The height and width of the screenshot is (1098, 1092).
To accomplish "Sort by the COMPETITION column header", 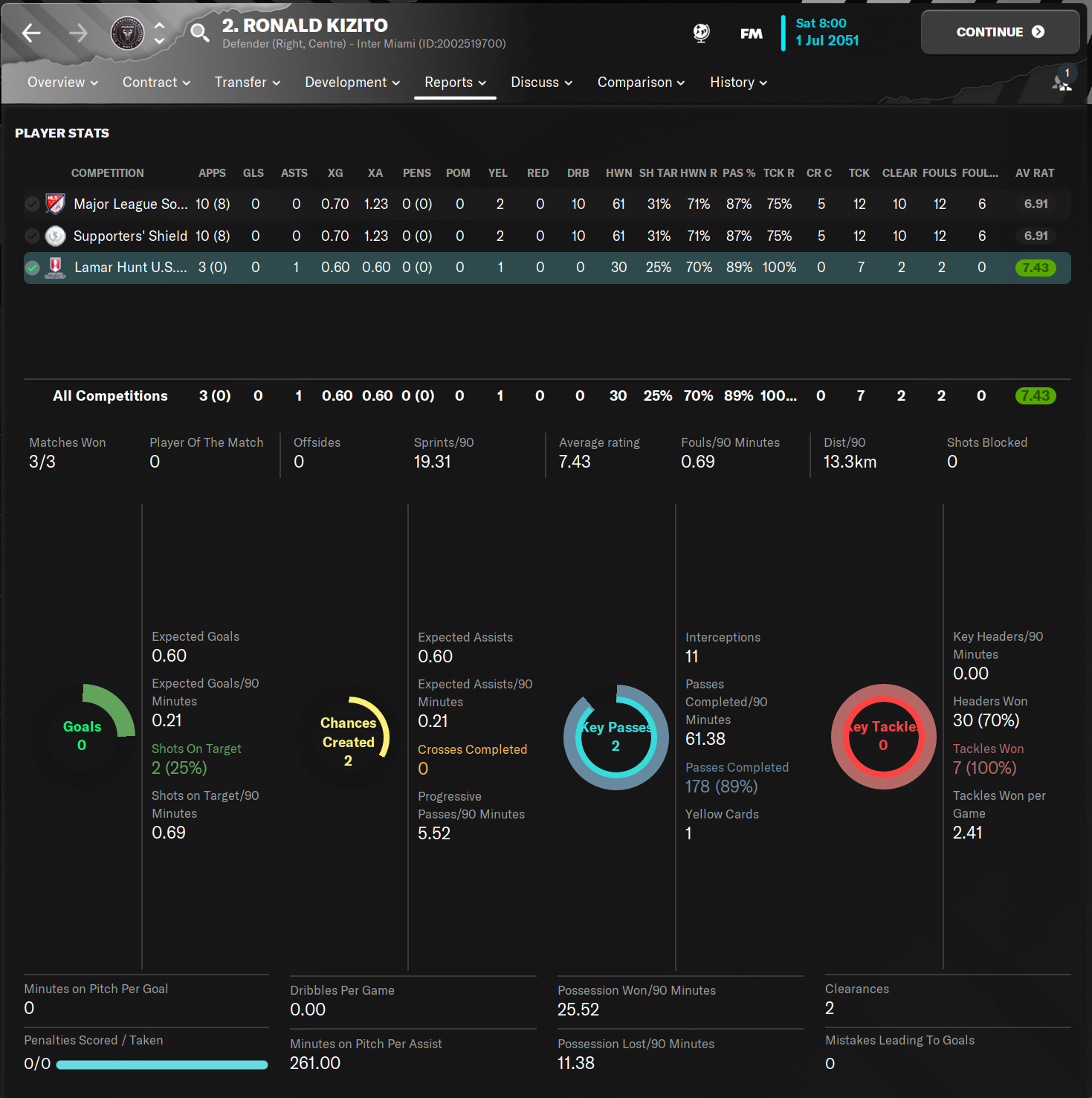I will pos(108,173).
